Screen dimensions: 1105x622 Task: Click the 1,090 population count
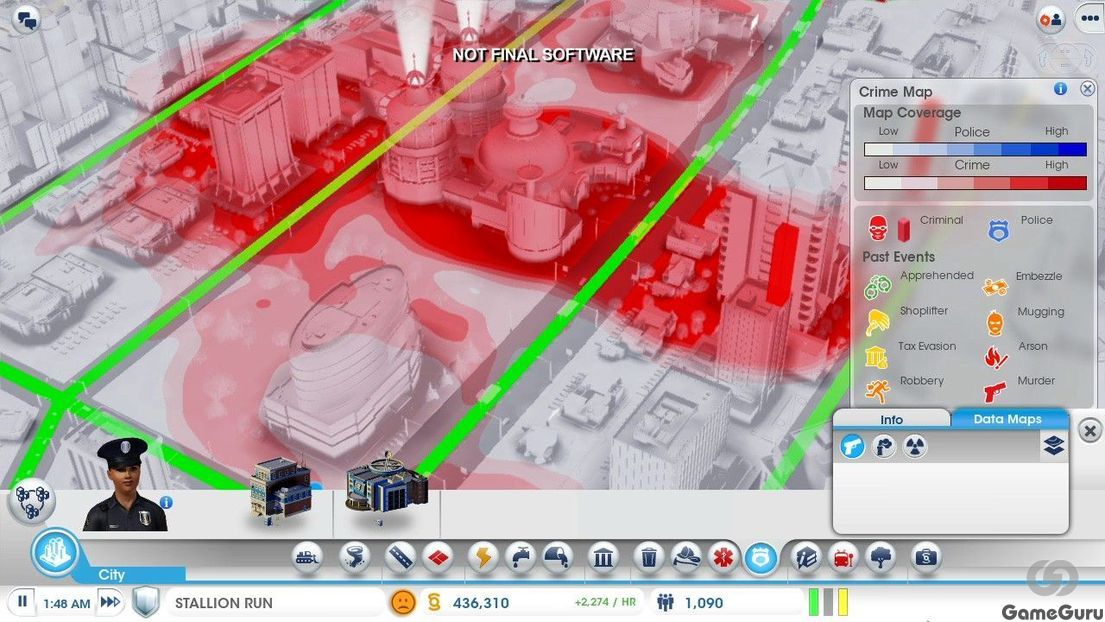point(703,603)
